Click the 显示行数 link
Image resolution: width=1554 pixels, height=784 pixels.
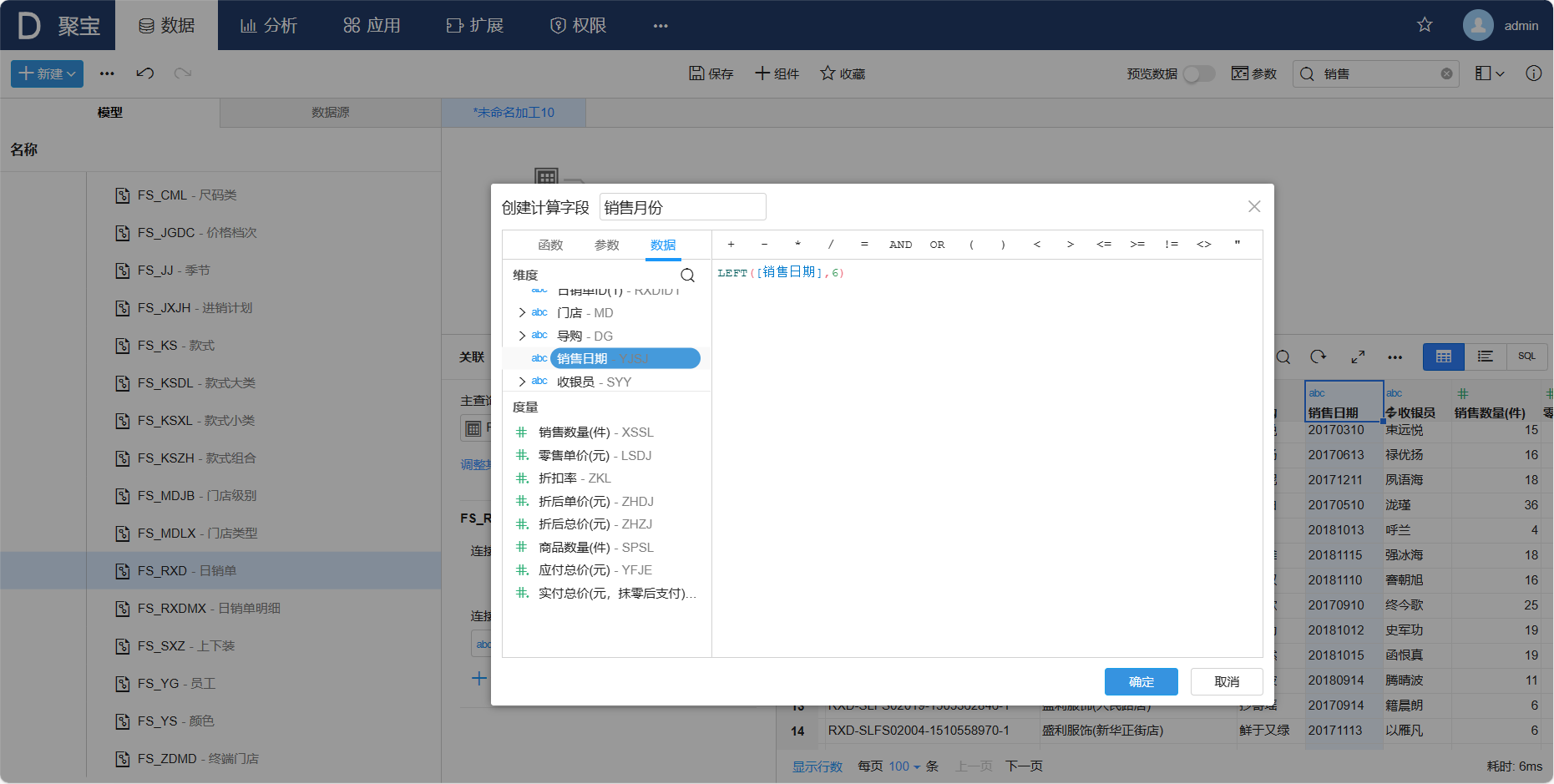click(x=817, y=766)
